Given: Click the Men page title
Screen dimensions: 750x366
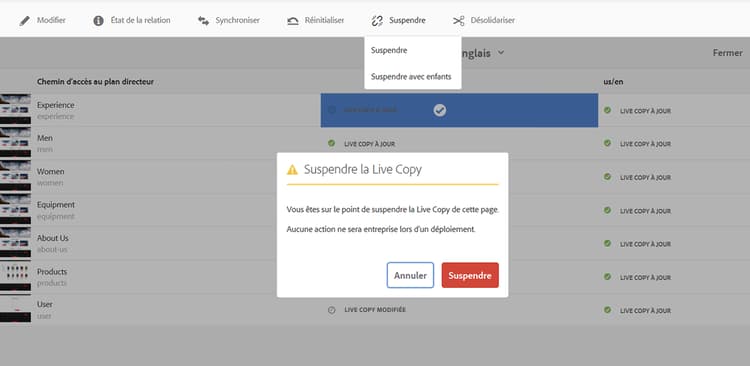Looking at the screenshot, I should (x=45, y=138).
